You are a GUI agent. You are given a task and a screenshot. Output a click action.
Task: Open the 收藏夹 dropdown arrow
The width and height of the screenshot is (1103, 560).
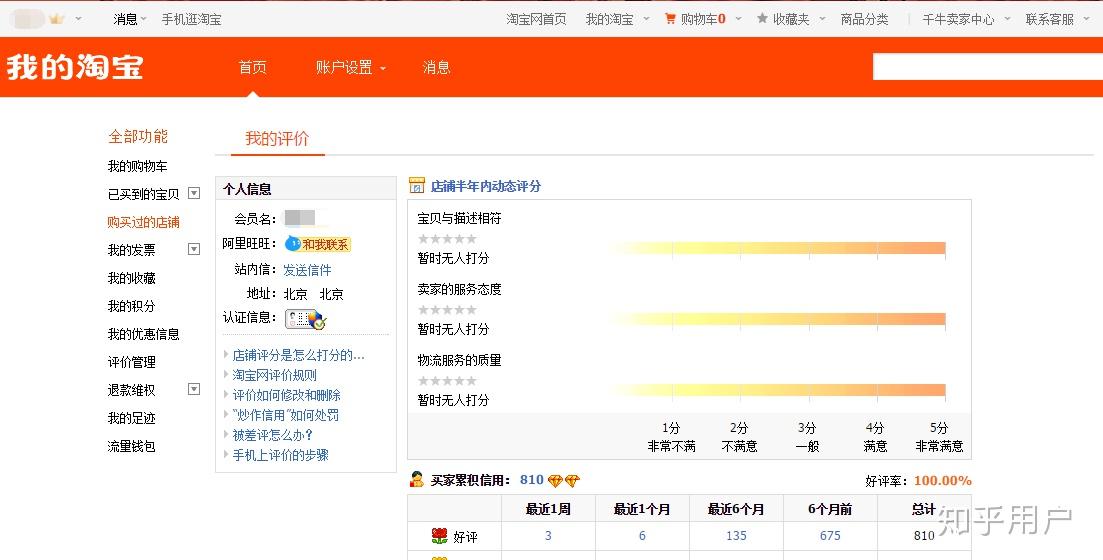[x=822, y=19]
